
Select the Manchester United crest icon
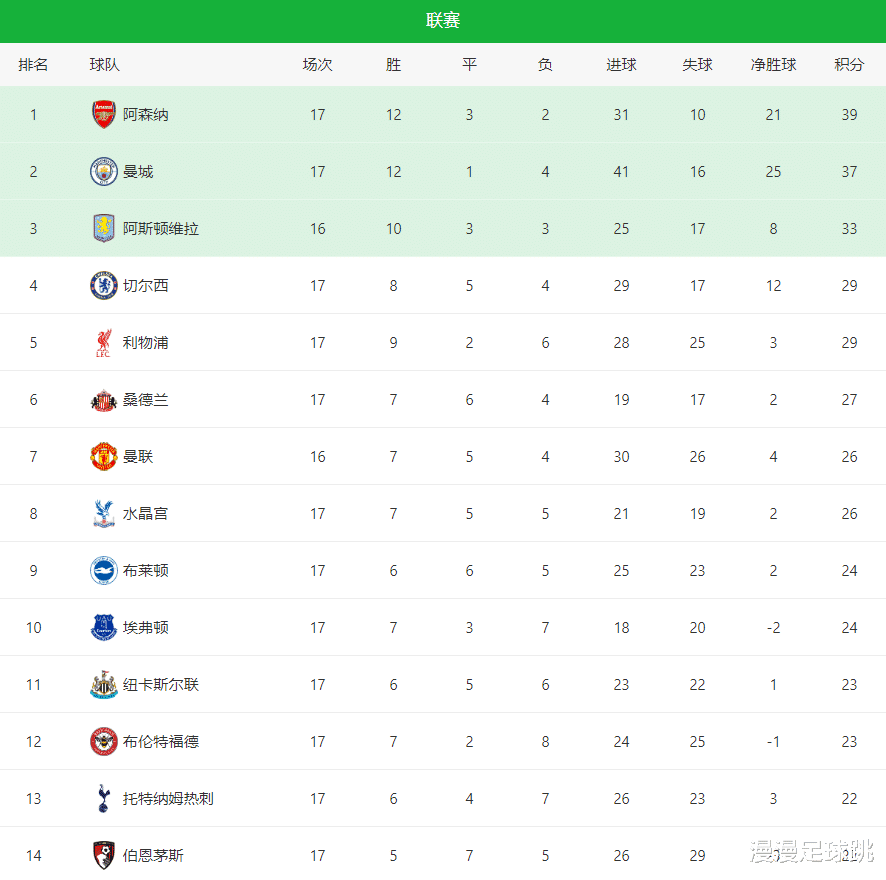(x=103, y=457)
